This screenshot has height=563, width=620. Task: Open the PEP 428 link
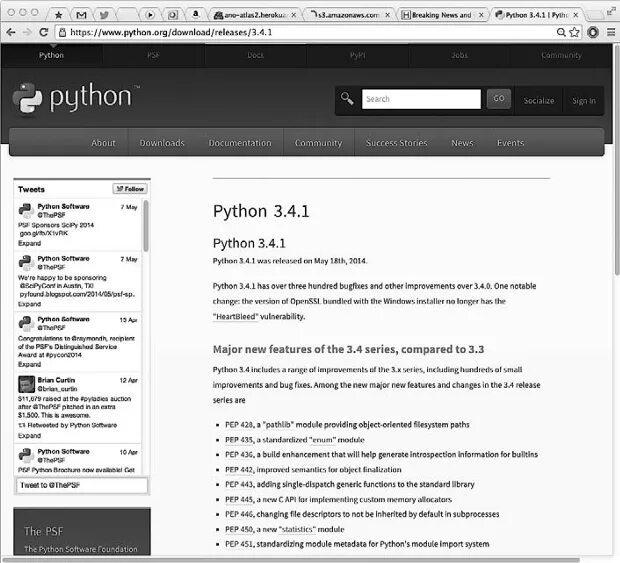coord(239,425)
